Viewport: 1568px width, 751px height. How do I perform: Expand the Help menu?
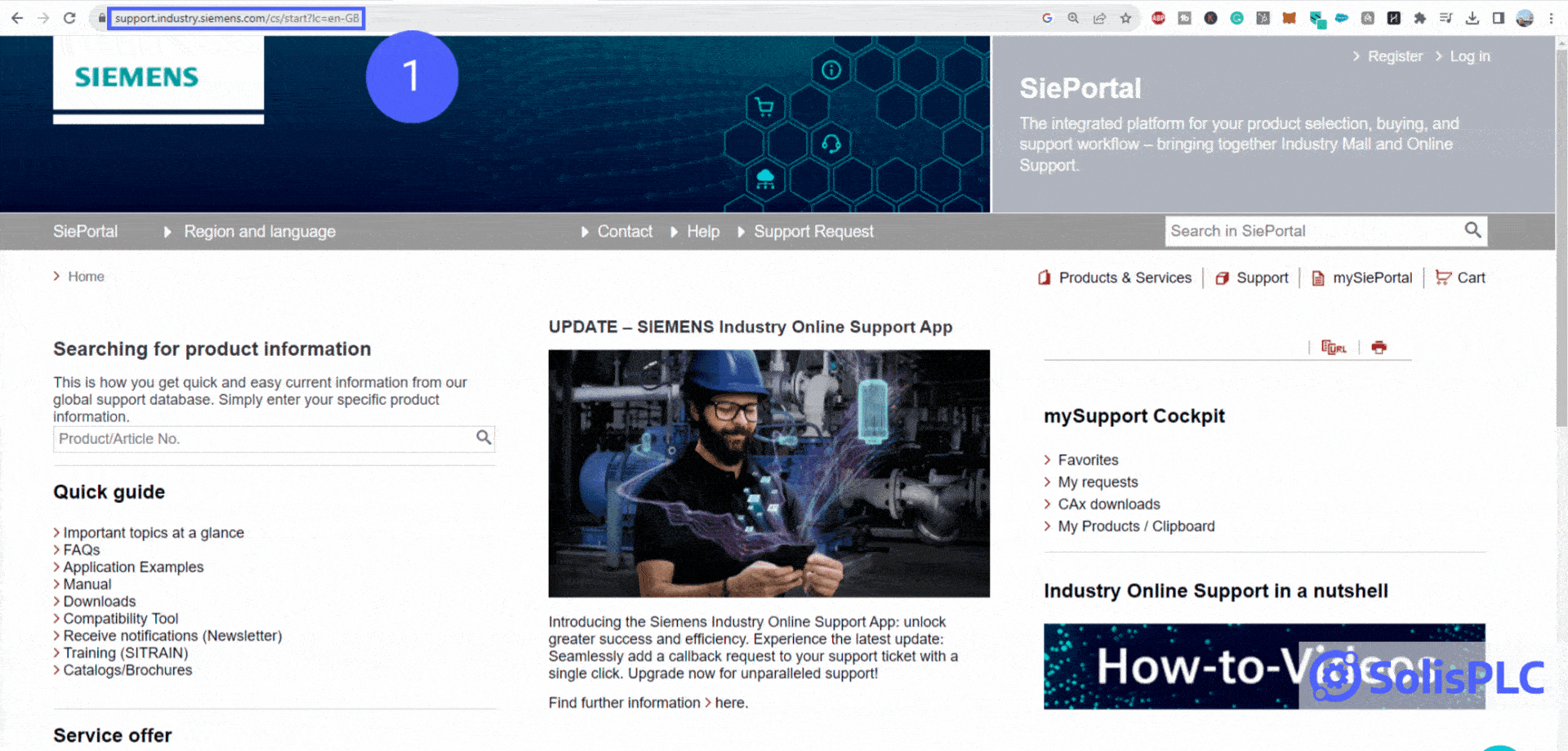tap(703, 231)
